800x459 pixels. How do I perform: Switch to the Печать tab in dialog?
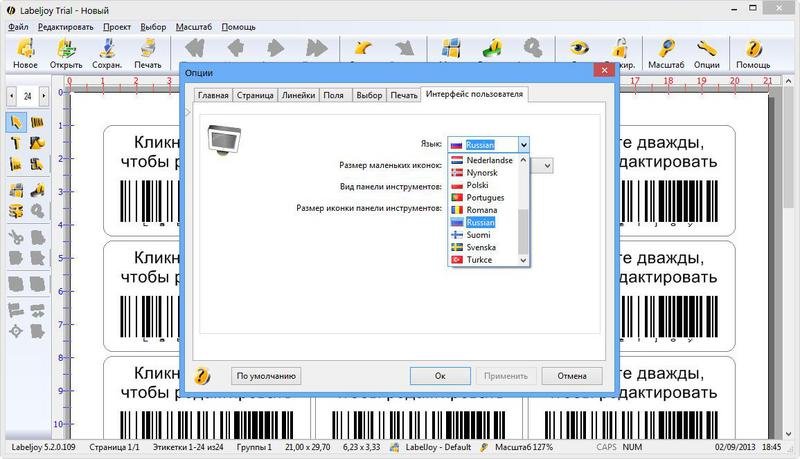tap(404, 95)
